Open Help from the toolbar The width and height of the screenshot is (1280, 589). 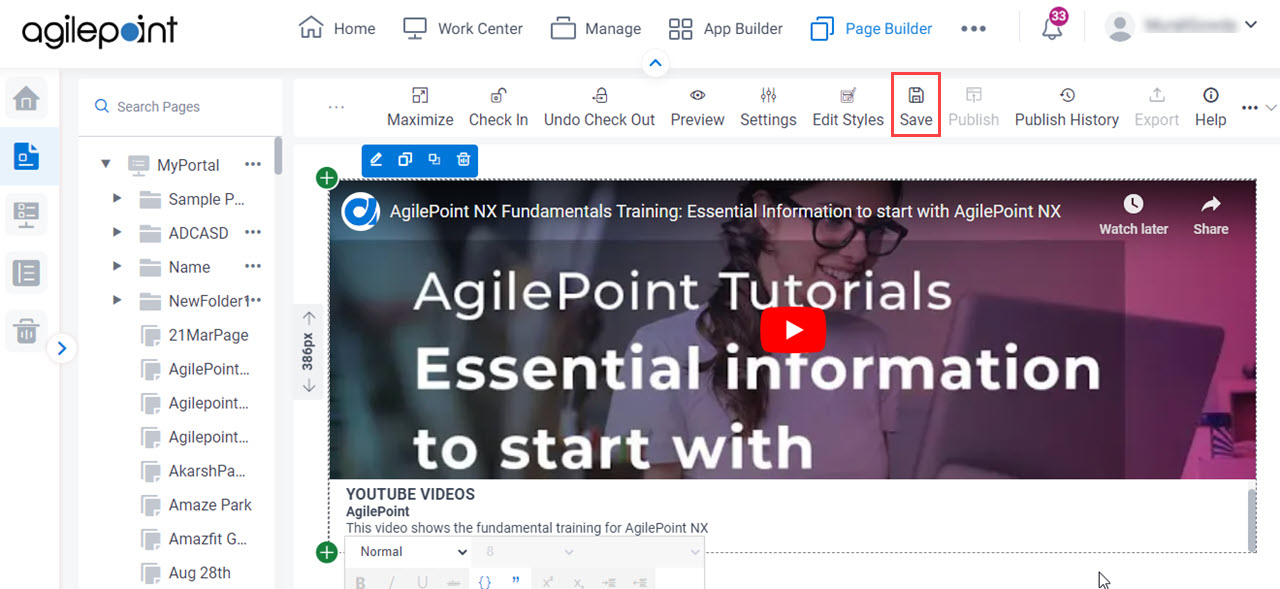coord(1210,108)
